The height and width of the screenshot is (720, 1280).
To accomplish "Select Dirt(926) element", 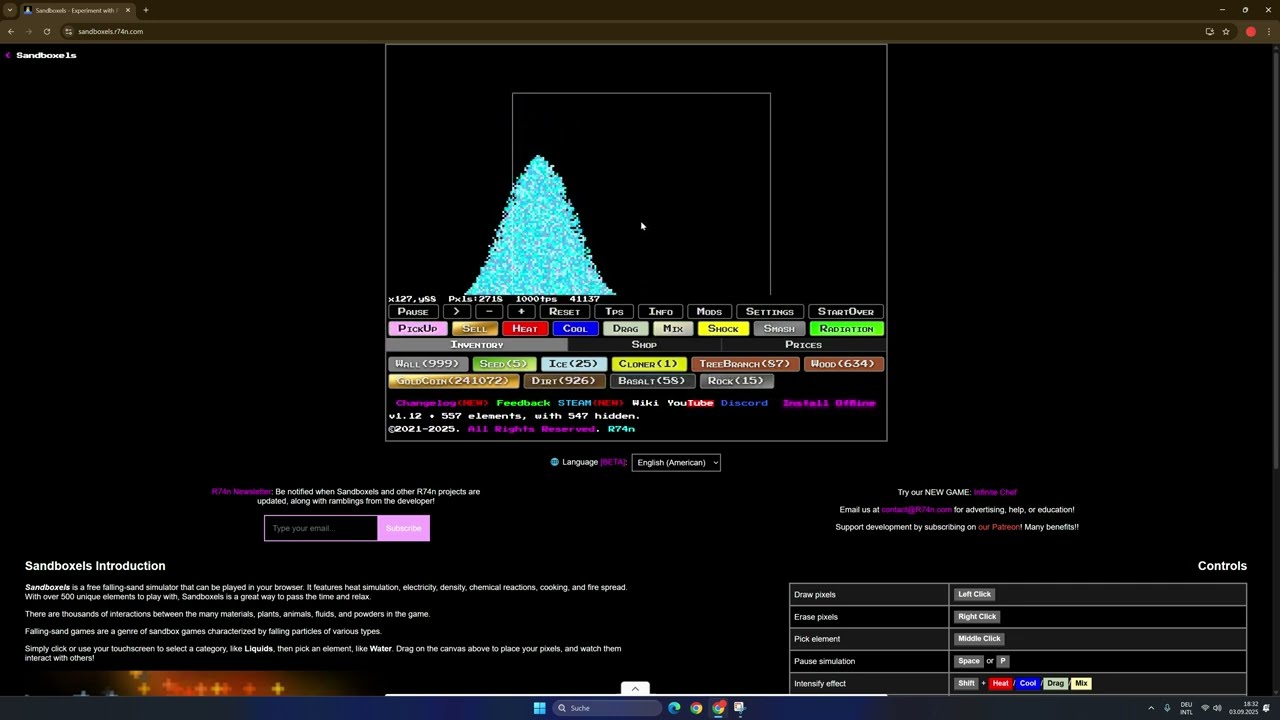I will (564, 381).
